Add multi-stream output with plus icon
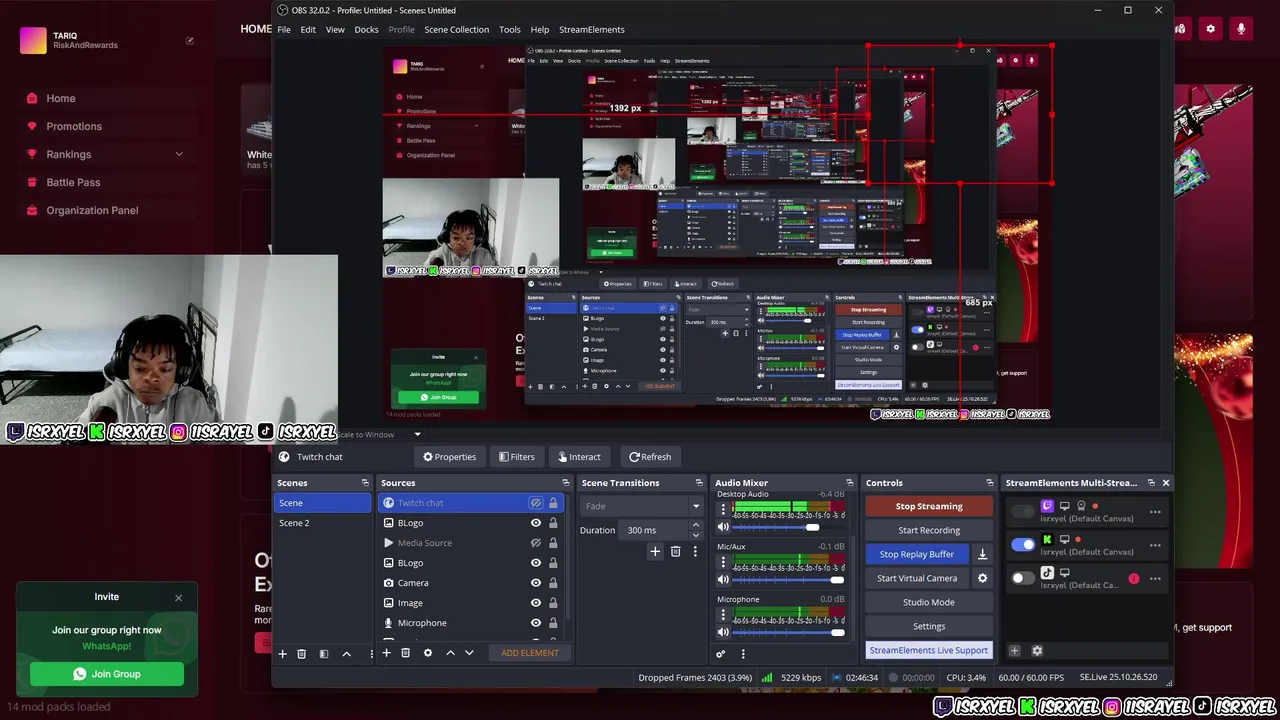This screenshot has height=720, width=1280. [1014, 651]
